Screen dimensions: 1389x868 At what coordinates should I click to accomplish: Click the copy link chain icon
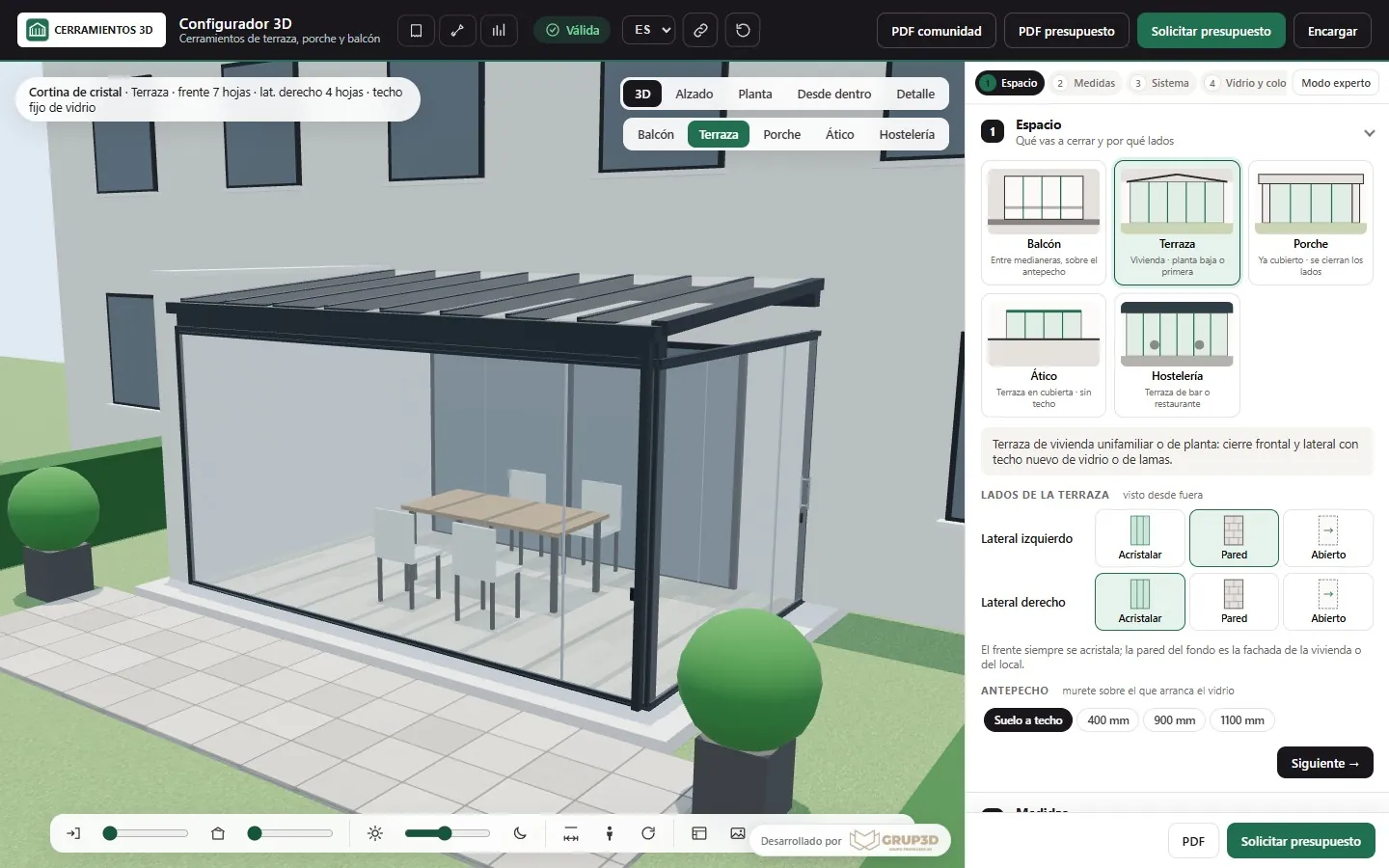(700, 30)
